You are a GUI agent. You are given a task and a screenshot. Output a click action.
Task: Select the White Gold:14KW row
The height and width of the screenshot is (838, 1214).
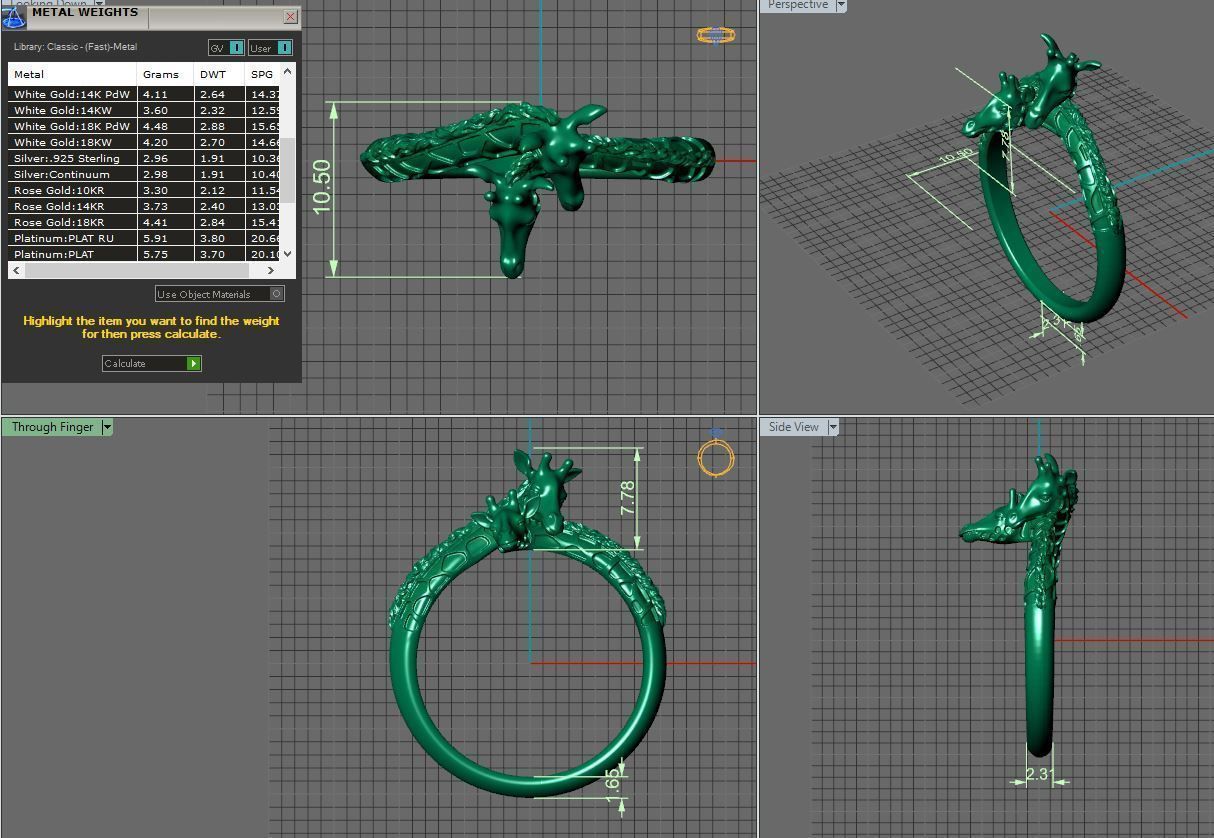(144, 110)
